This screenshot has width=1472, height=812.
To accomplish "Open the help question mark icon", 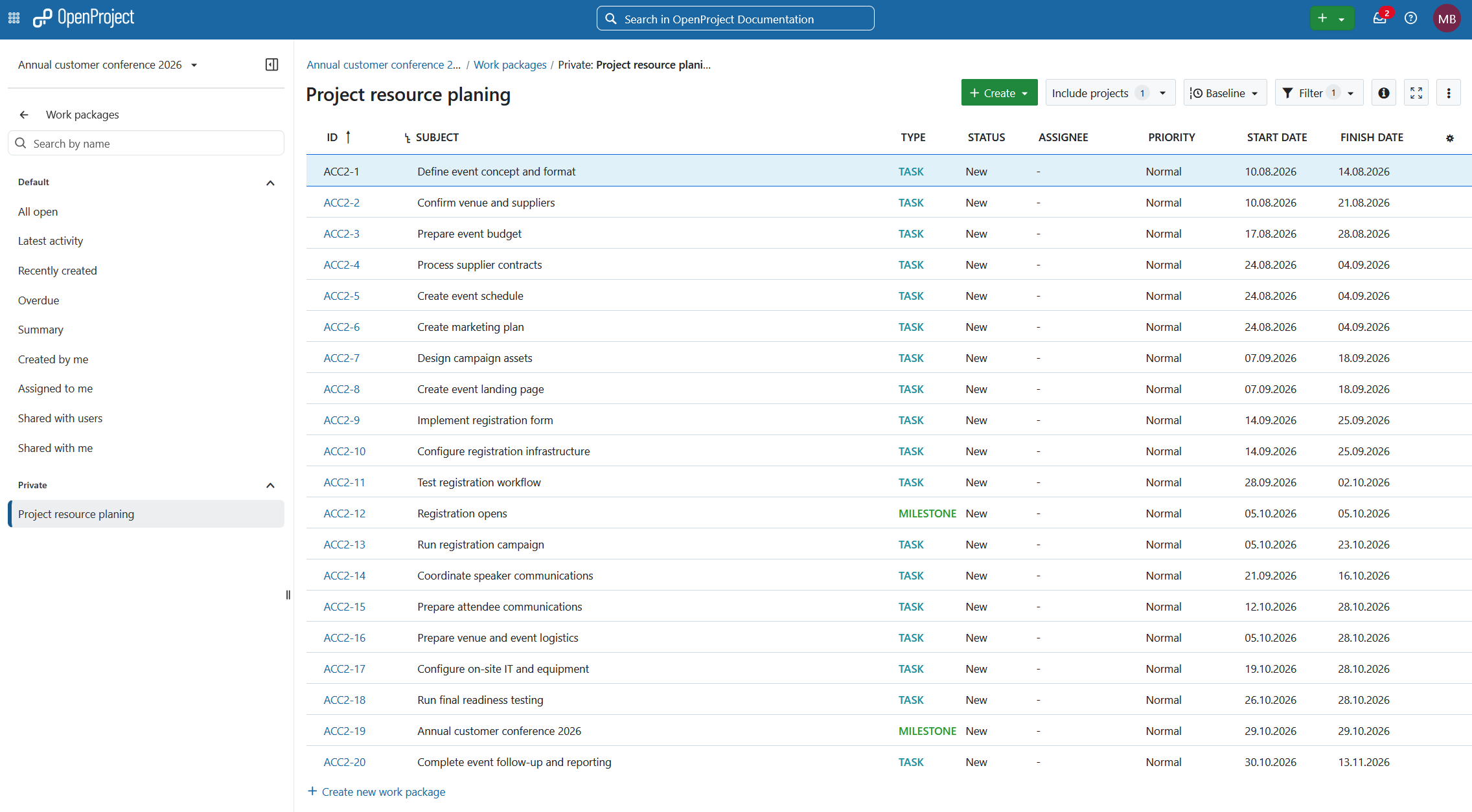I will pos(1410,18).
